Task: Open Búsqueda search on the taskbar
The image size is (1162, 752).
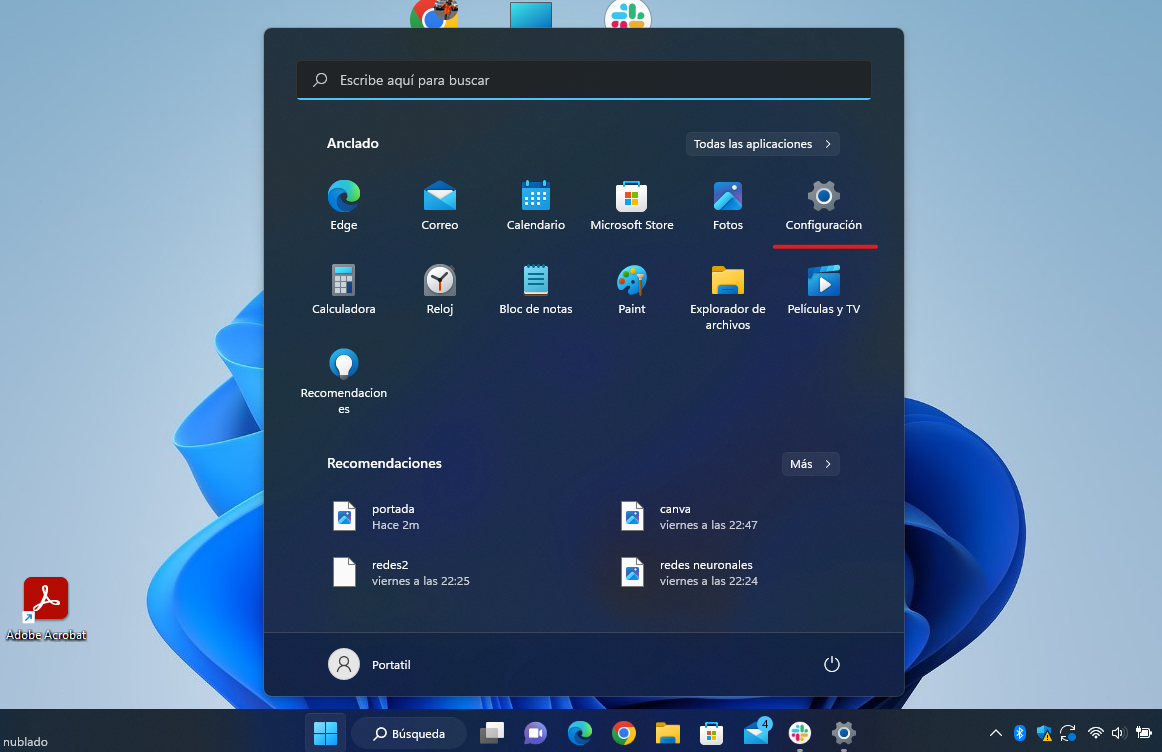Action: coord(409,733)
